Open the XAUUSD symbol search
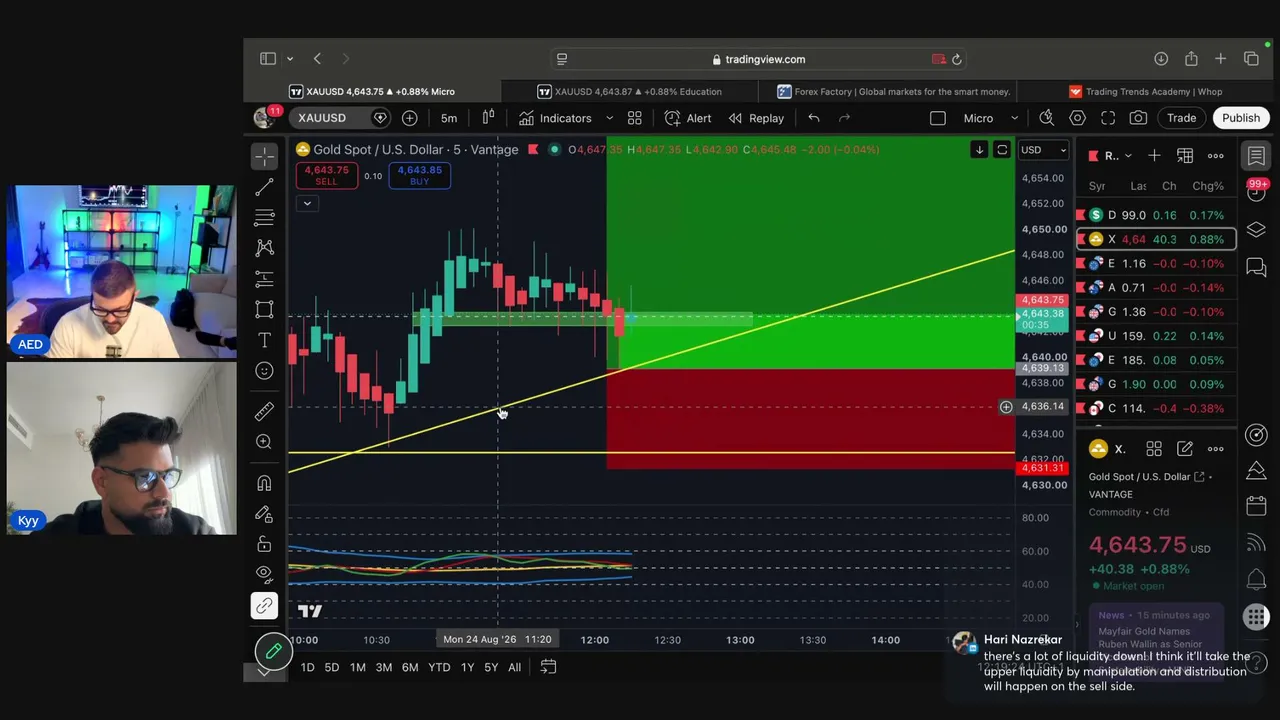 pos(322,118)
